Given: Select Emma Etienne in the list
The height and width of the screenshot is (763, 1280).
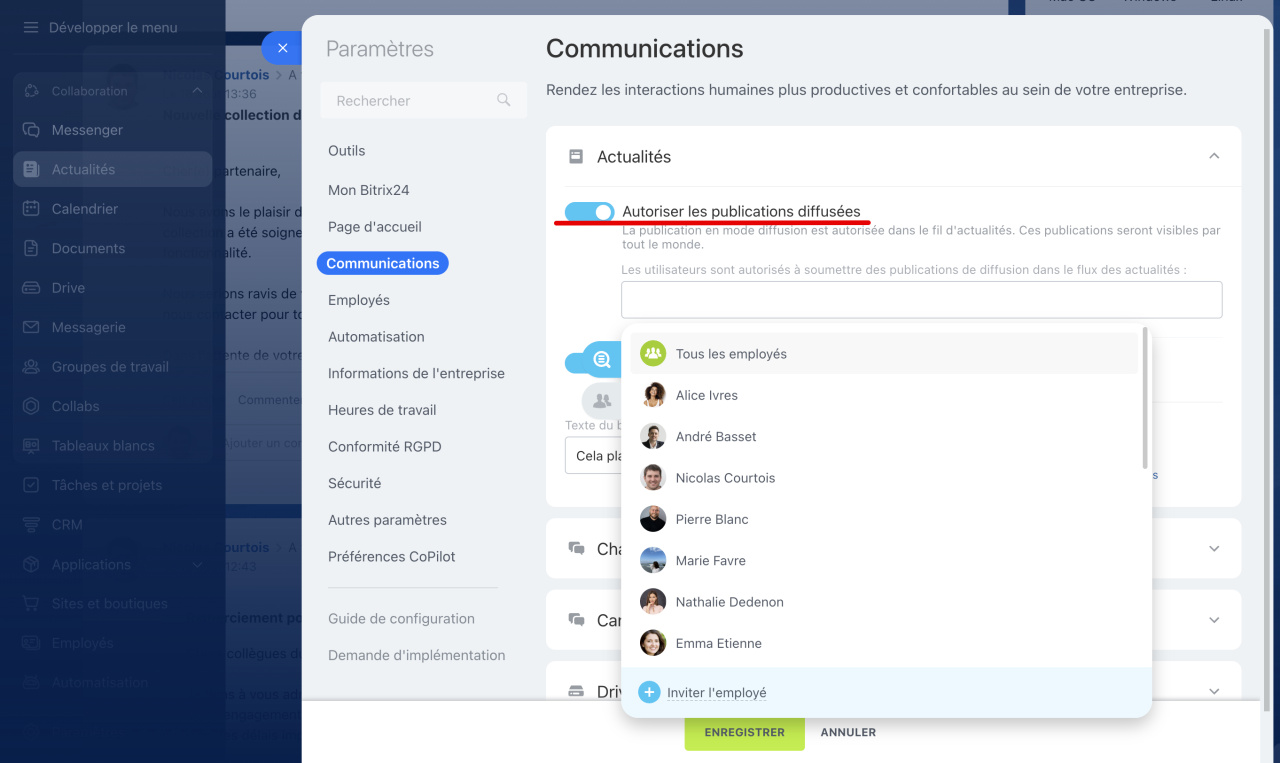Looking at the screenshot, I should click(x=884, y=643).
